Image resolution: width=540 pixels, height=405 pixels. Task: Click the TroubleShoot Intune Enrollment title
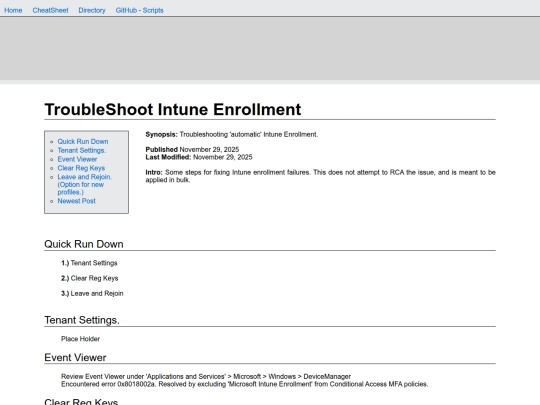tap(173, 110)
